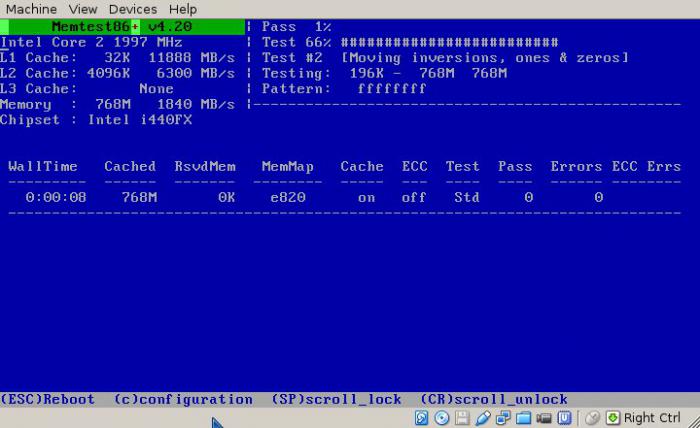The height and width of the screenshot is (428, 700).
Task: Click the (SP)scroll_lock hint text
Action: (x=337, y=399)
